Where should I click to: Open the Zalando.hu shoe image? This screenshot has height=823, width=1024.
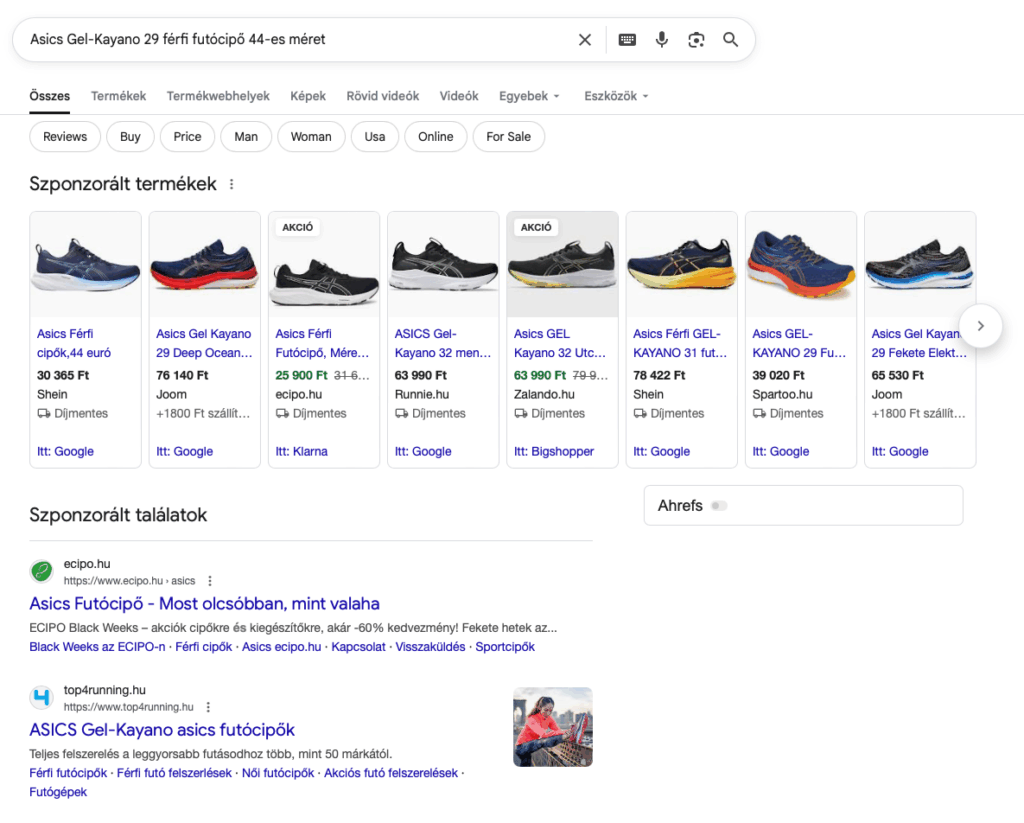[x=562, y=265]
